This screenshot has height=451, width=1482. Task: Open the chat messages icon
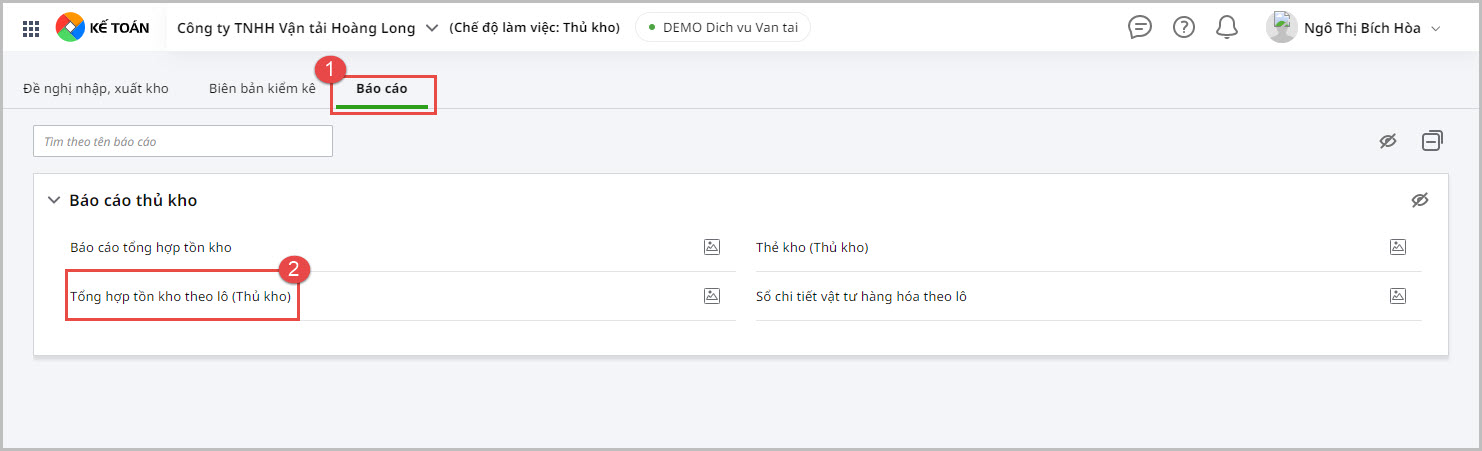click(1140, 28)
